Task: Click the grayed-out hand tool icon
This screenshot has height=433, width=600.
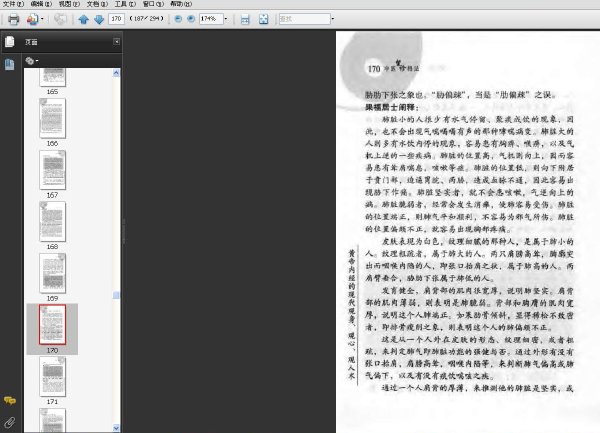Action: coord(60,19)
